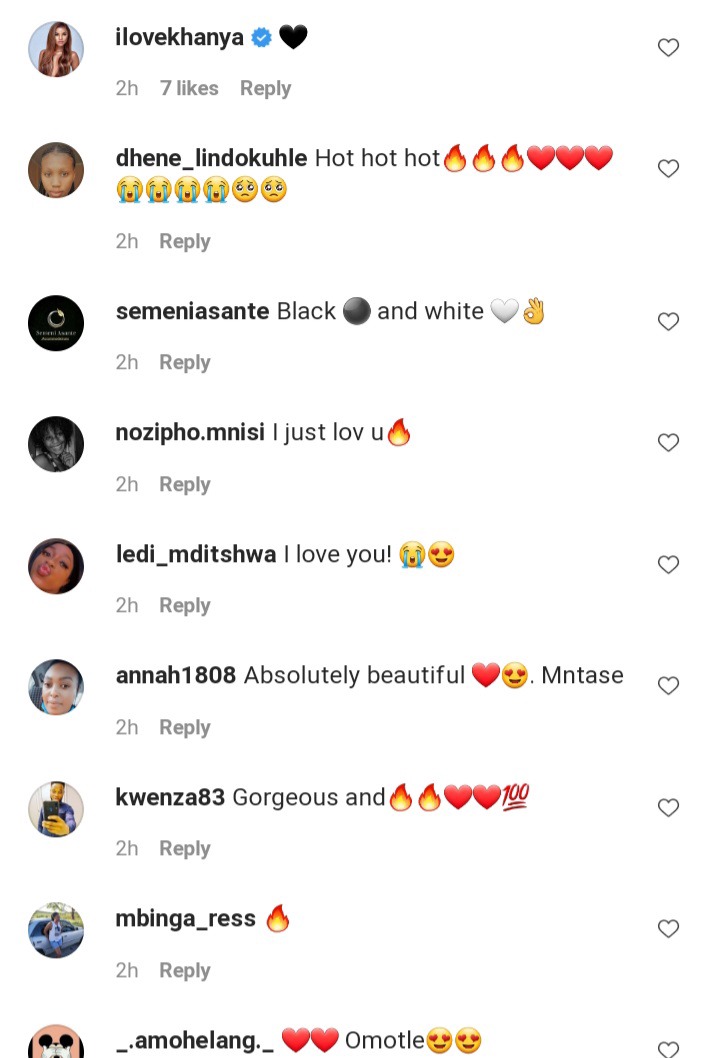The width and height of the screenshot is (720, 1058).
Task: Open ilovekhanya's profile picture
Action: [x=56, y=49]
